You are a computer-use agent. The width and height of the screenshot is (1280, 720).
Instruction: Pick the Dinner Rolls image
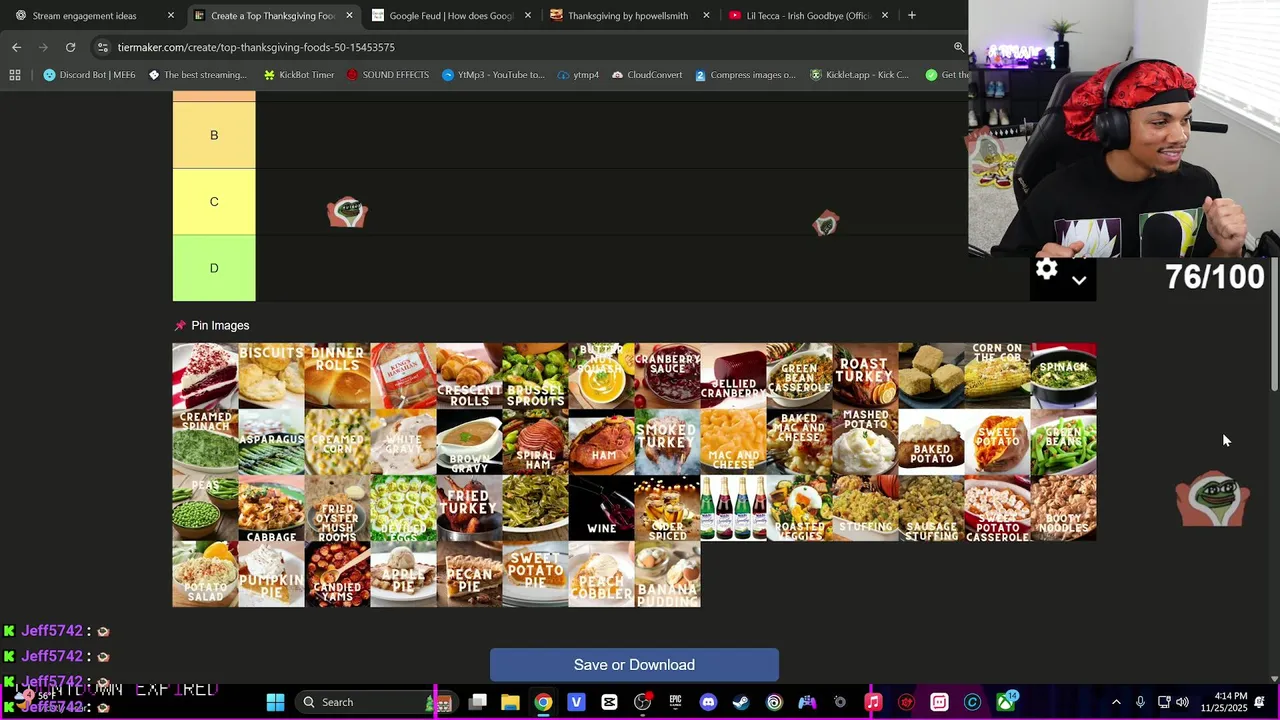[x=337, y=376]
